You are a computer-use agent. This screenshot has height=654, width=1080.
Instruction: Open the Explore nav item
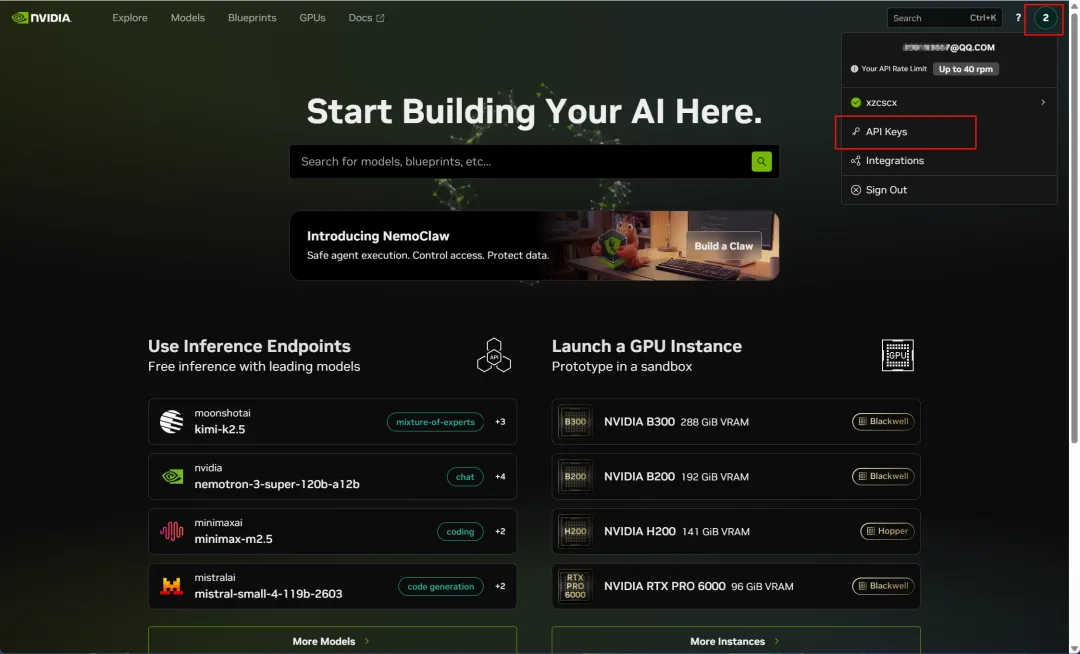coord(129,18)
